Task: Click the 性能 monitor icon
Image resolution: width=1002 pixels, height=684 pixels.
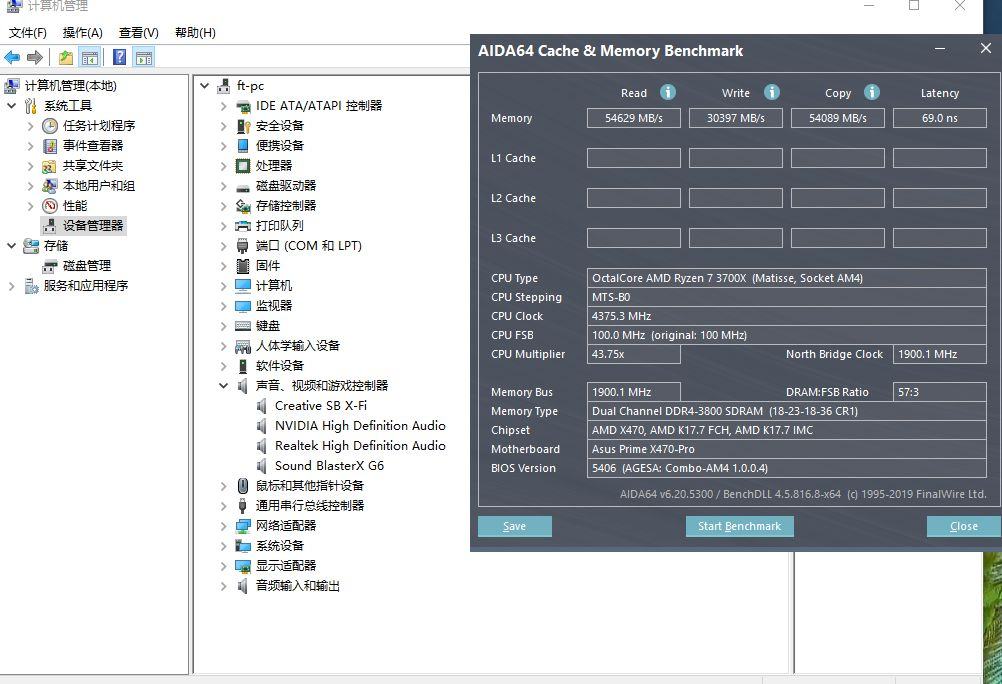Action: (50, 206)
